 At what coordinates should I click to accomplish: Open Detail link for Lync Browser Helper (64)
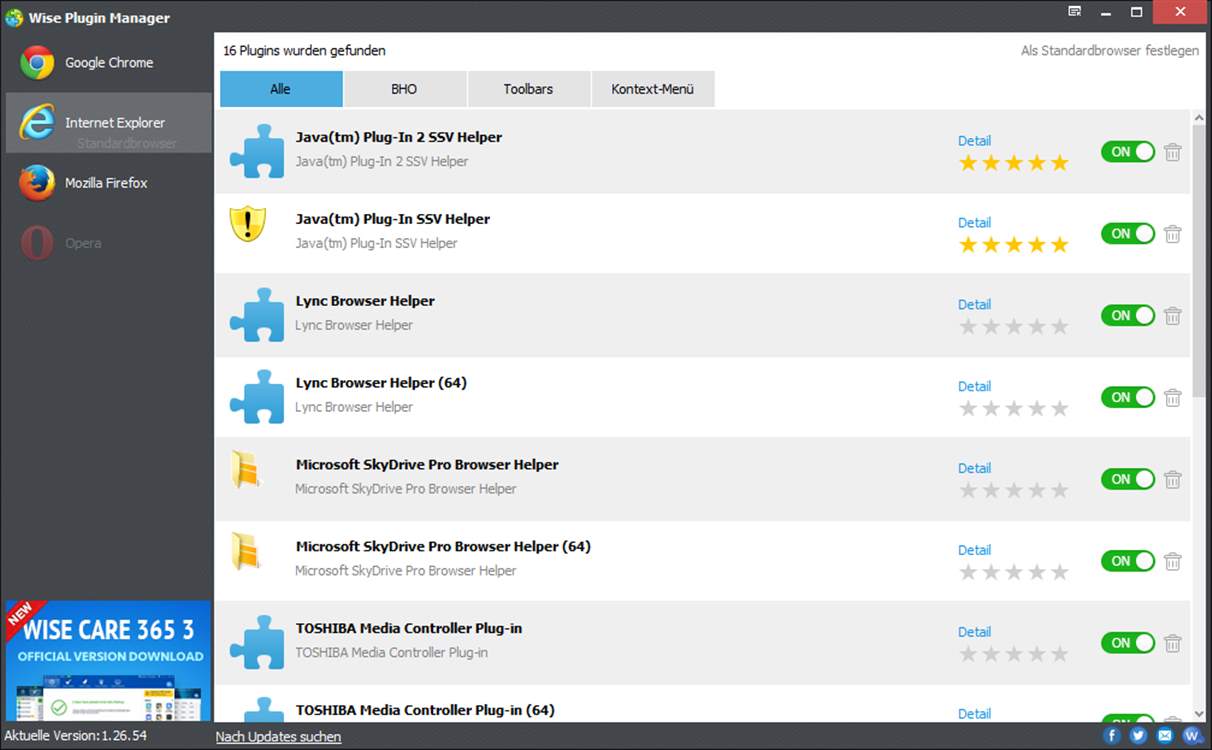coord(974,387)
